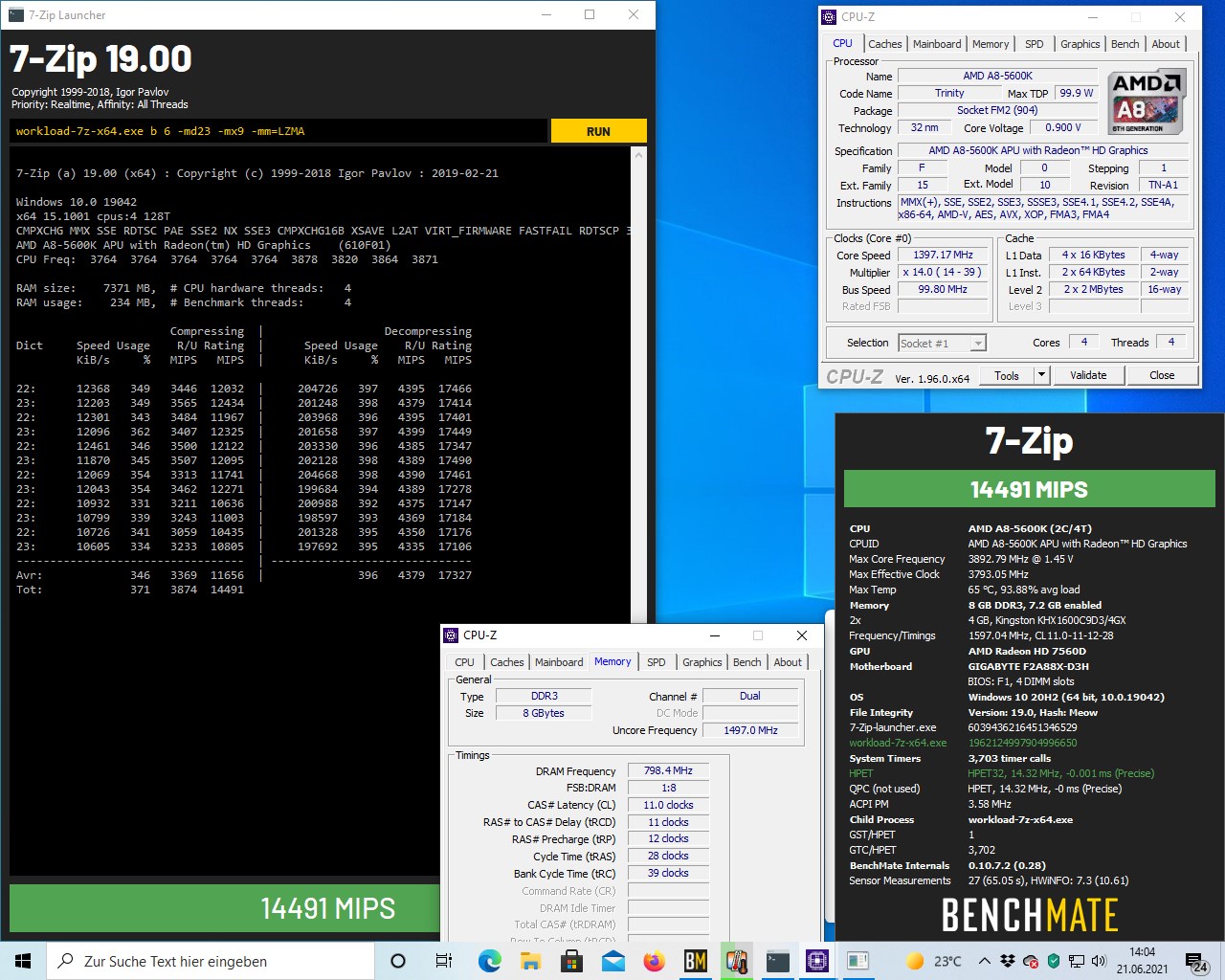Click the Validate button in CPU-Z
Image resolution: width=1225 pixels, height=980 pixels.
pos(1088,375)
